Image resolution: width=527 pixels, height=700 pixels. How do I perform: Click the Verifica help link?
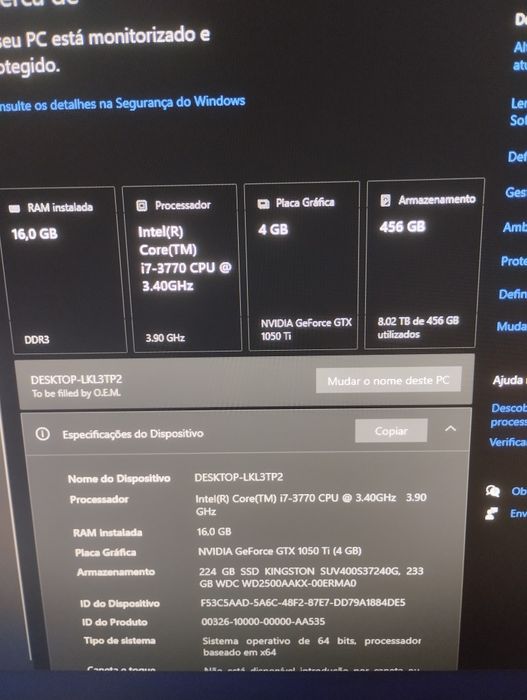tap(508, 442)
